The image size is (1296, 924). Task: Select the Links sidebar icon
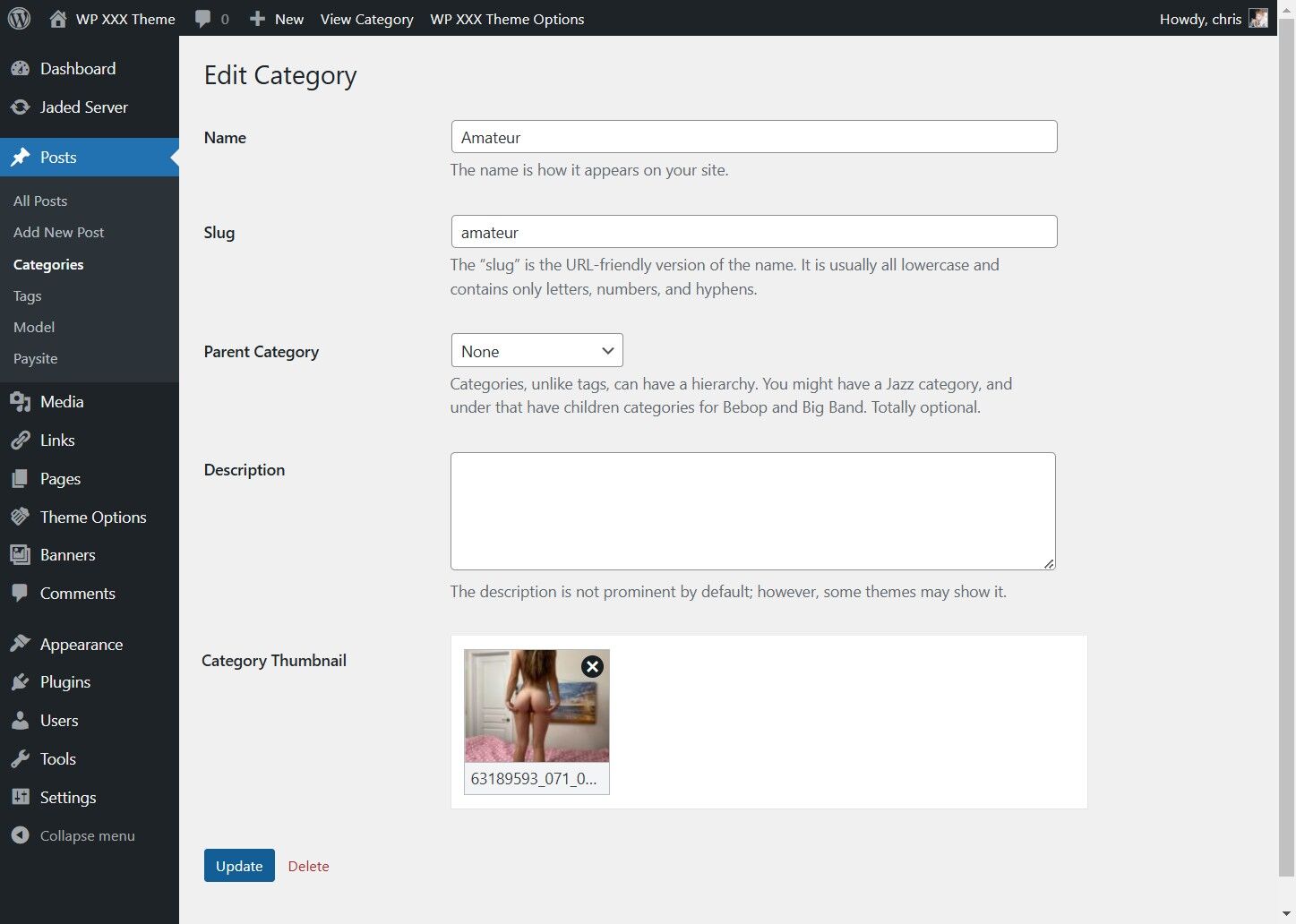[21, 440]
